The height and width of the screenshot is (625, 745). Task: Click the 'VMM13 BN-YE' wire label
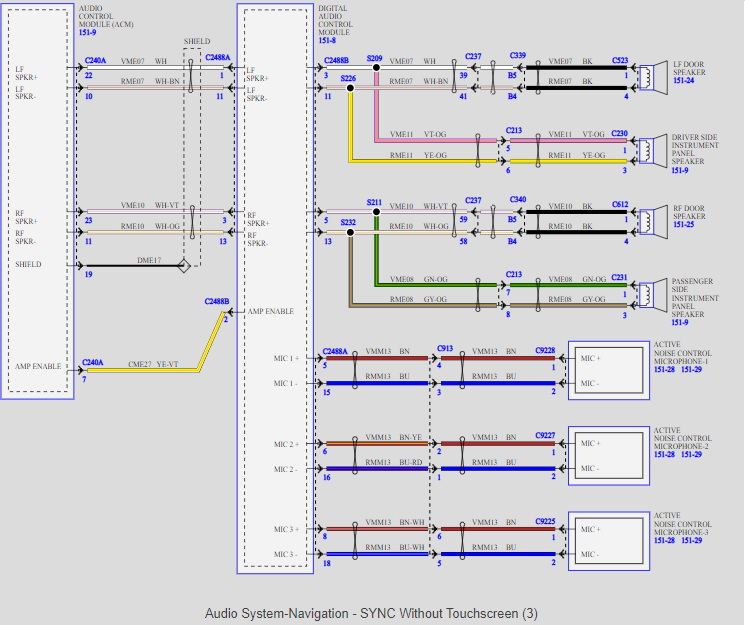pos(393,437)
